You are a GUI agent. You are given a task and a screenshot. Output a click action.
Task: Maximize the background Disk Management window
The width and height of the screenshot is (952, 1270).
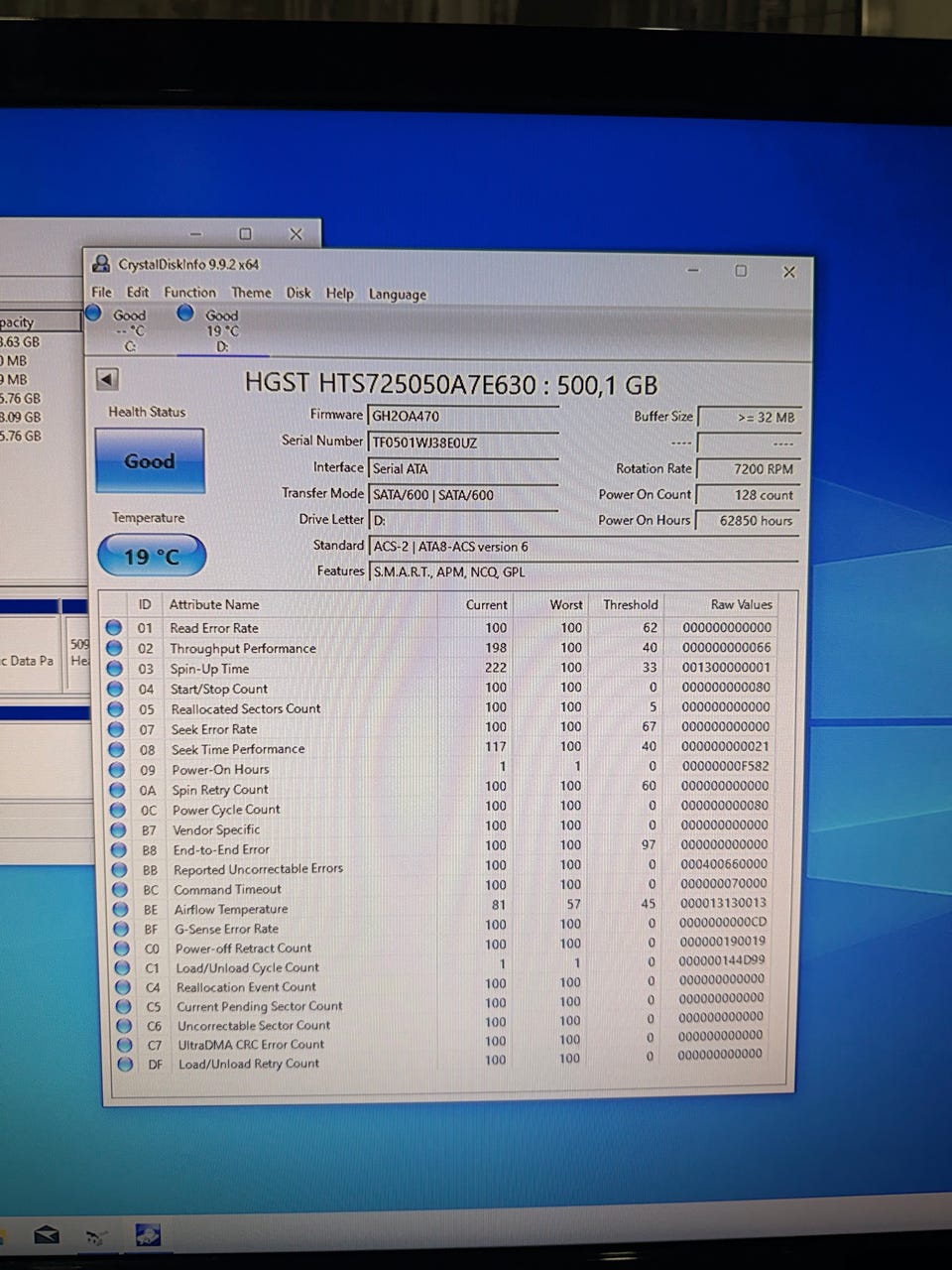[x=246, y=234]
